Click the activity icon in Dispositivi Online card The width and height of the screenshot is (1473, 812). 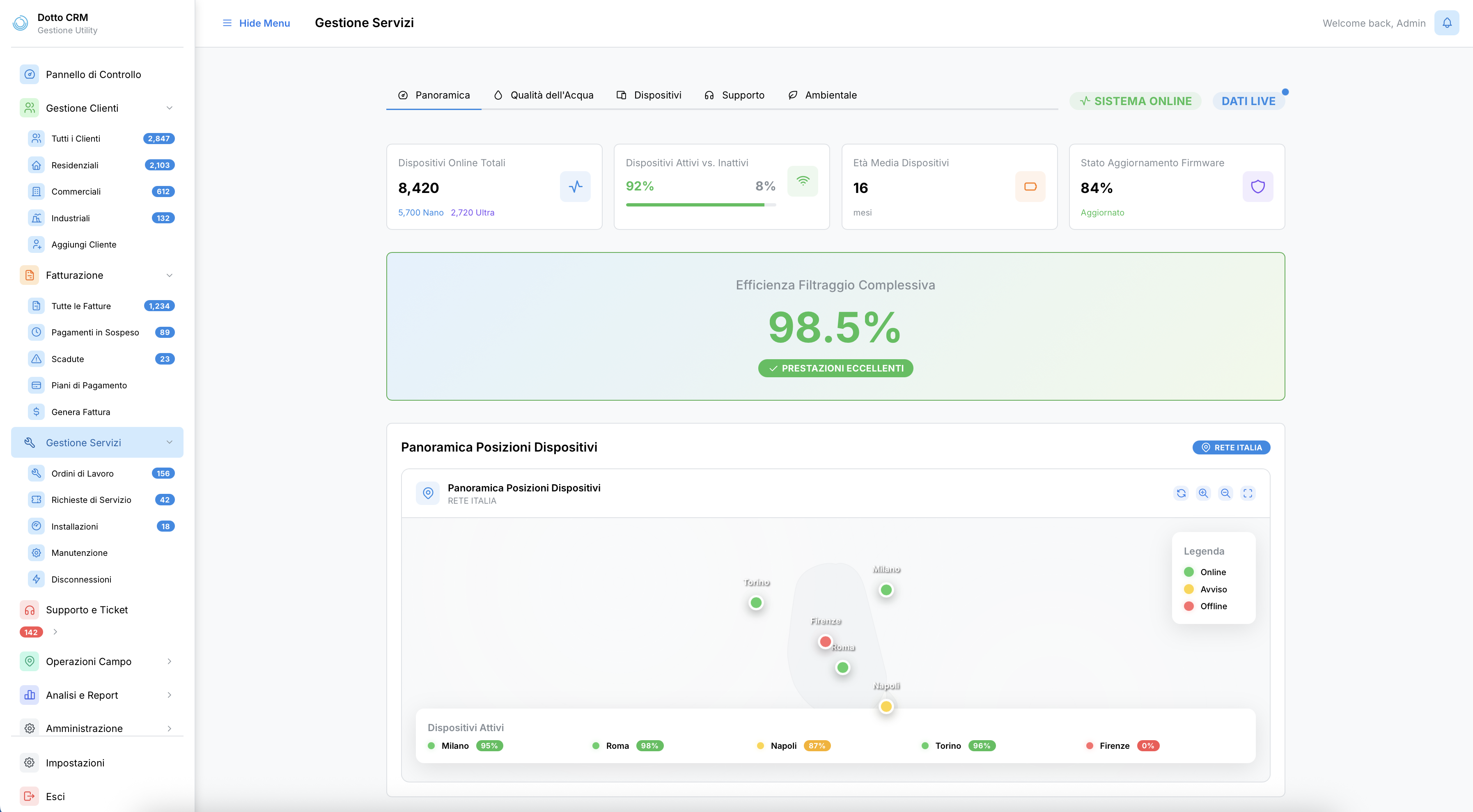[x=575, y=186]
